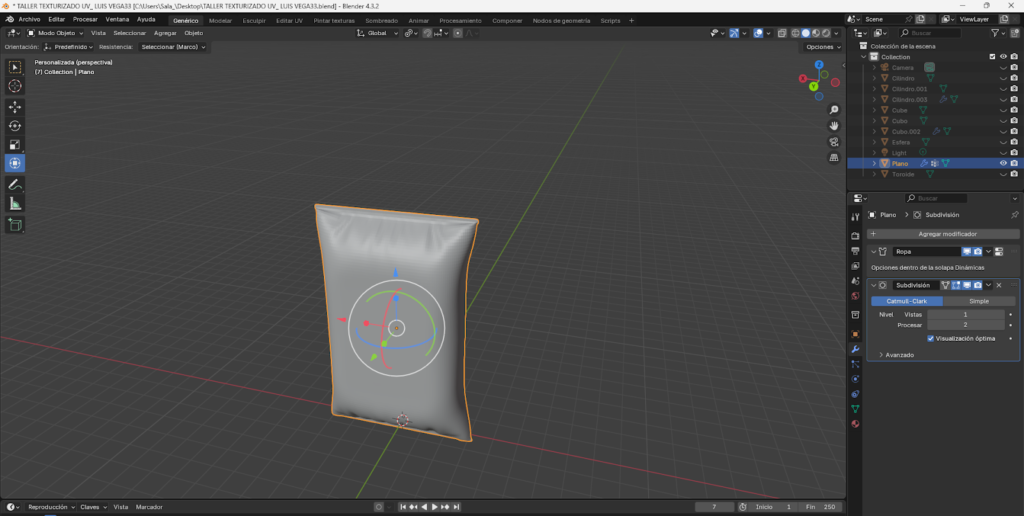Open the Predefinido orientation dropdown
The image size is (1024, 516).
click(69, 47)
